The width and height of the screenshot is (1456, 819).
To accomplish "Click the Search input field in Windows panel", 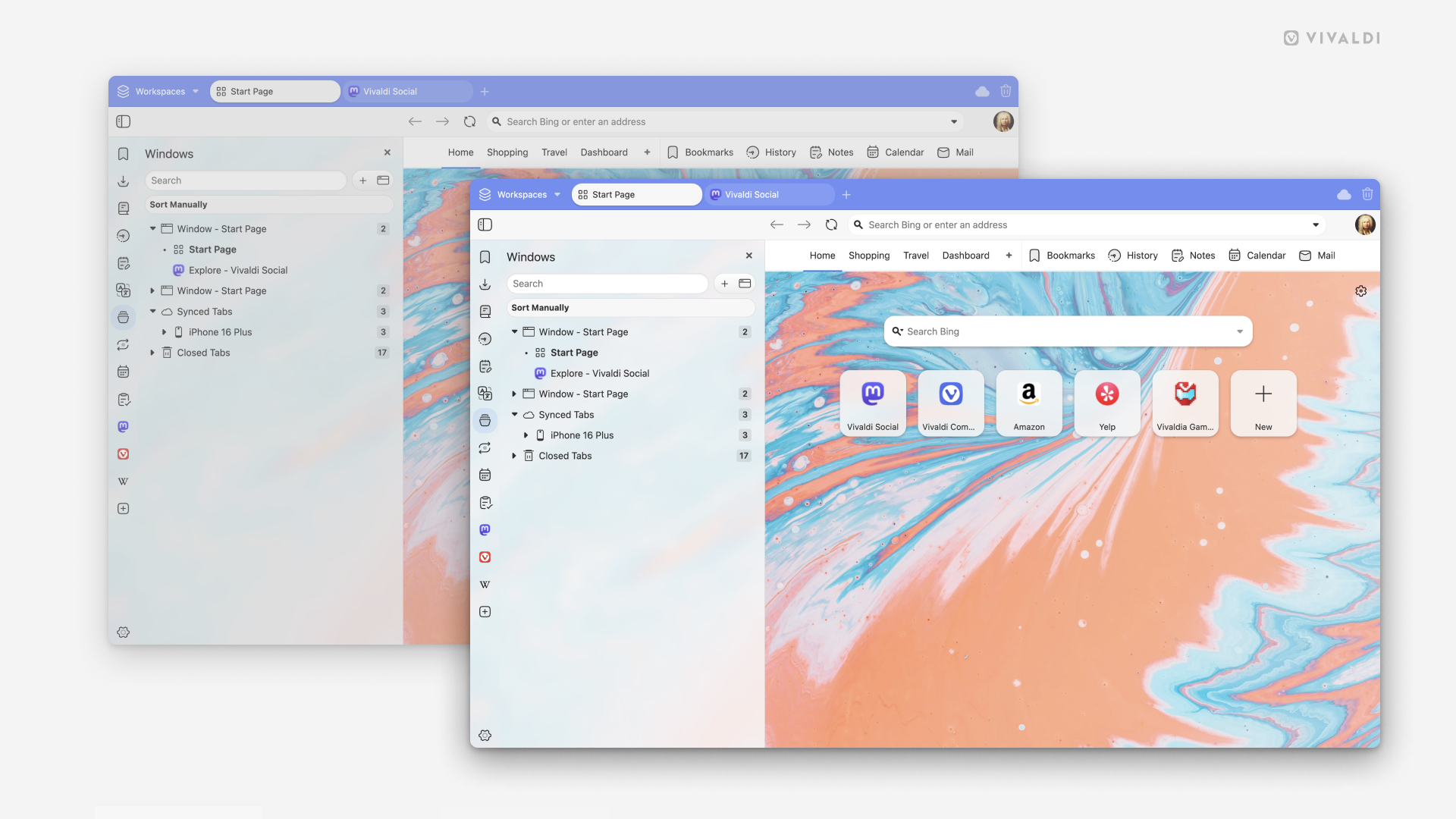I will pyautogui.click(x=610, y=282).
